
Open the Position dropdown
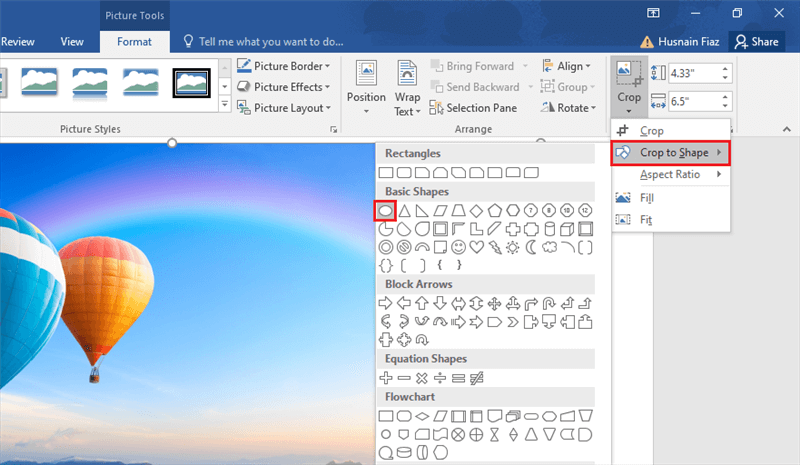366,88
